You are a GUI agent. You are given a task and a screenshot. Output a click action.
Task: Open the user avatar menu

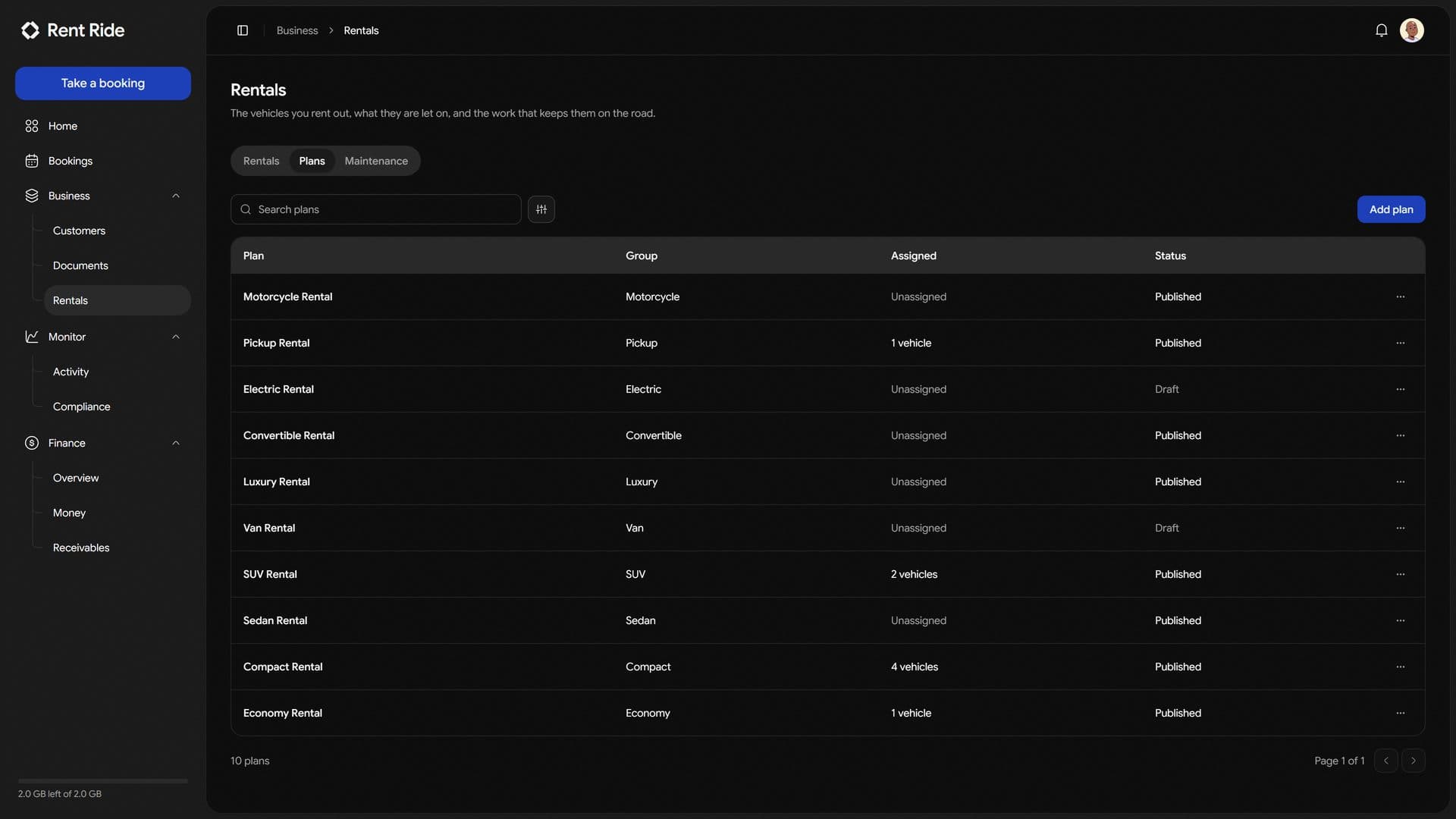click(x=1412, y=30)
